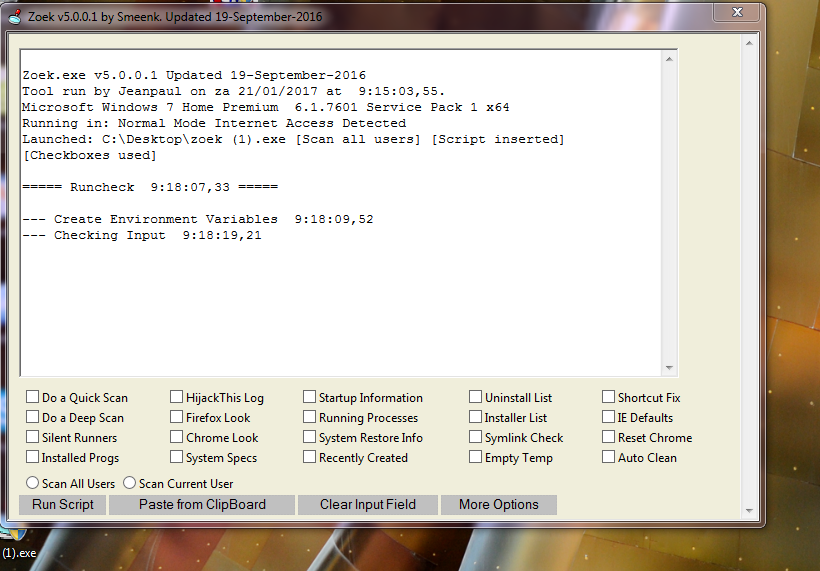Select the (1).exe desktop icon
820x571 pixels.
18,546
